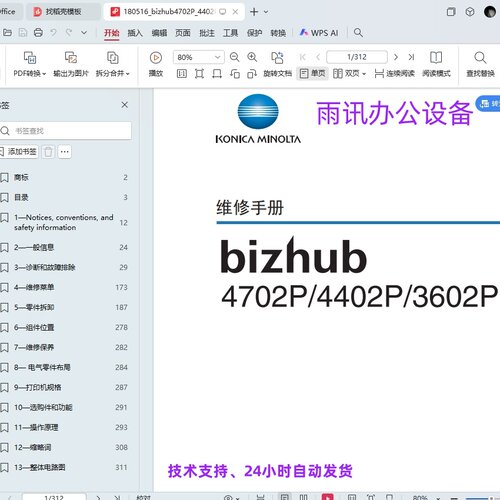Click the redo arrow icon

[69, 33]
